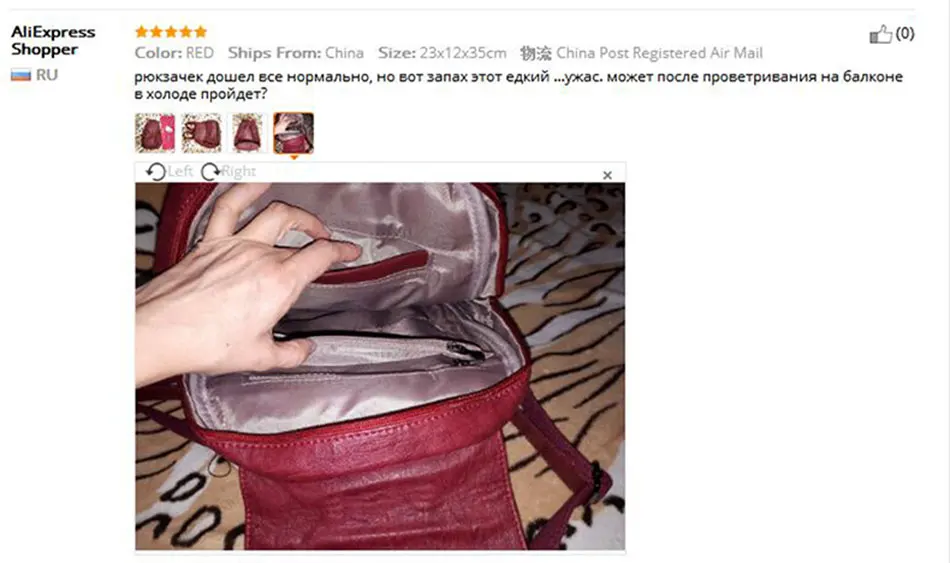950x563 pixels.
Task: Click the Color: RED attribute
Action: click(174, 53)
